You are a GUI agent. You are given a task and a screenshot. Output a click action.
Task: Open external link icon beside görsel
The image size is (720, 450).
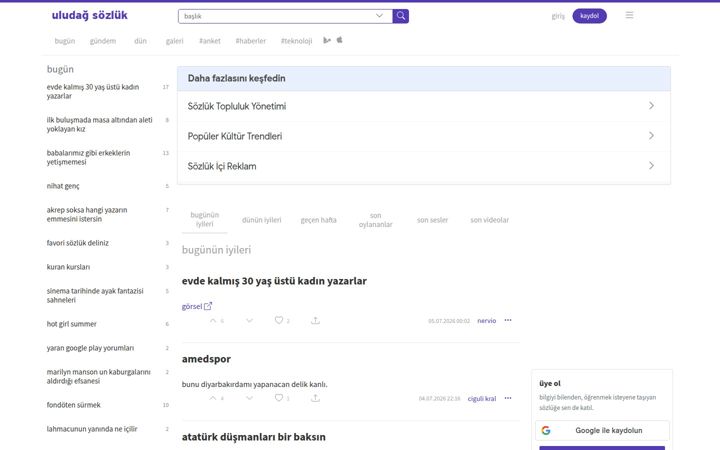coord(208,306)
